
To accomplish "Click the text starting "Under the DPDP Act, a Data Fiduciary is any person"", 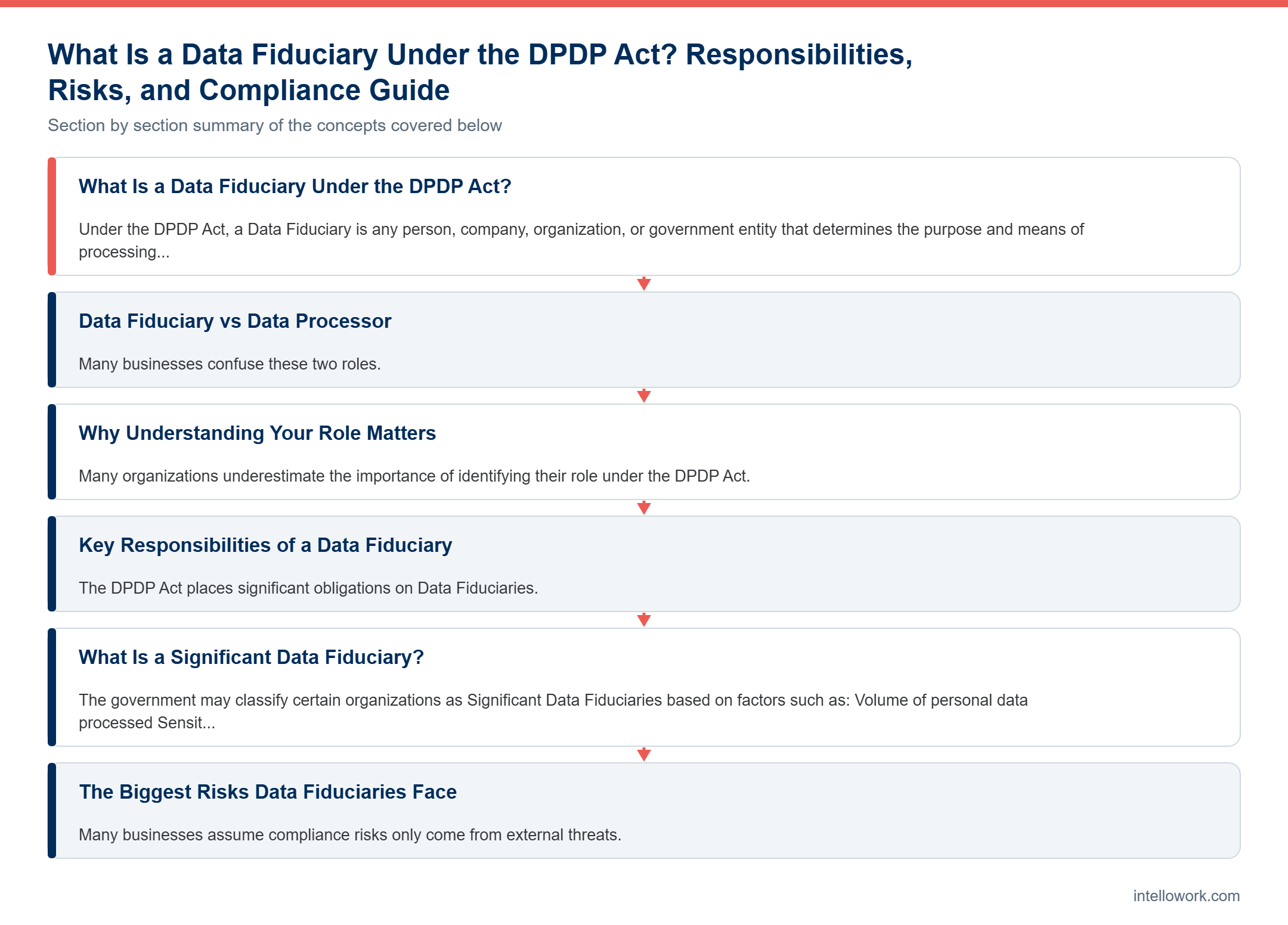I will pos(581,240).
